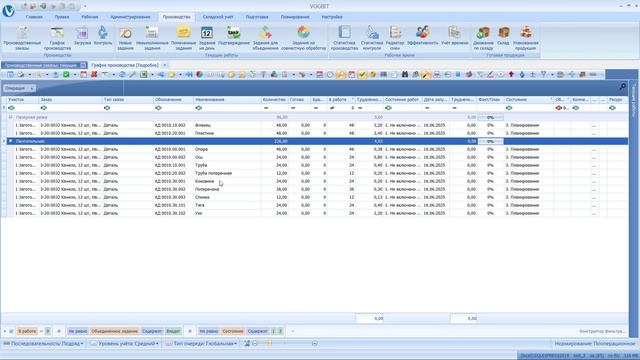640x360 pixels.
Task: Open the Подтверждение task icon
Action: pyautogui.click(x=234, y=36)
